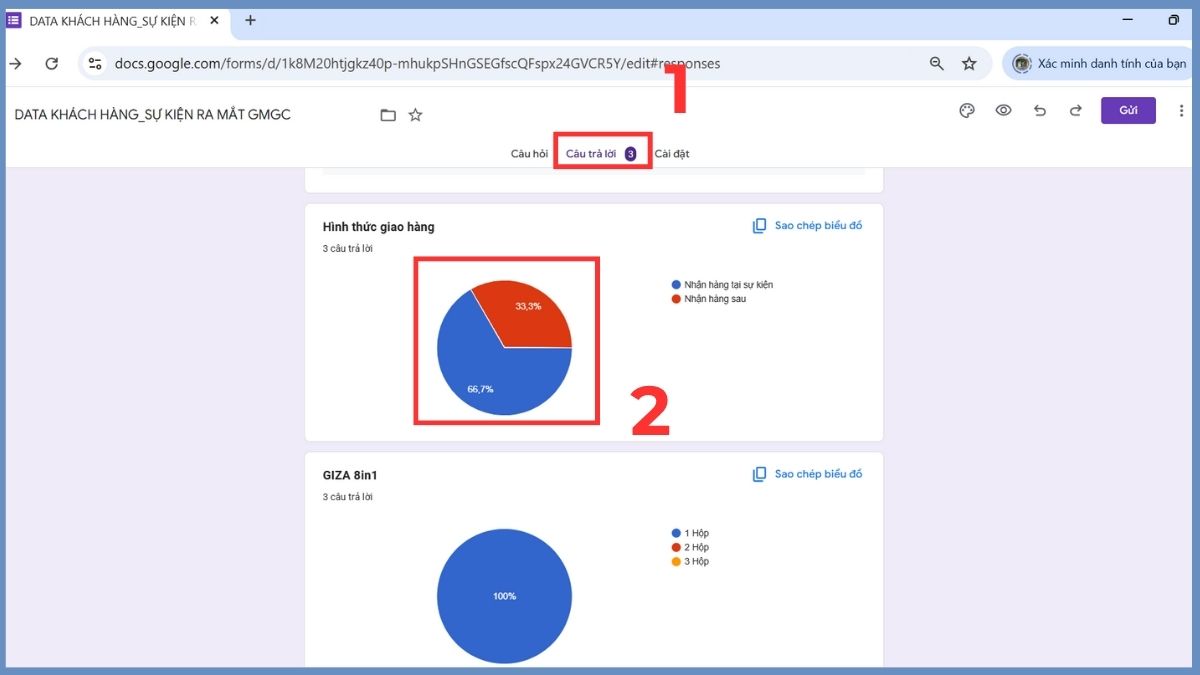Open site permissions icon in address bar
The image size is (1200, 675).
[x=95, y=63]
